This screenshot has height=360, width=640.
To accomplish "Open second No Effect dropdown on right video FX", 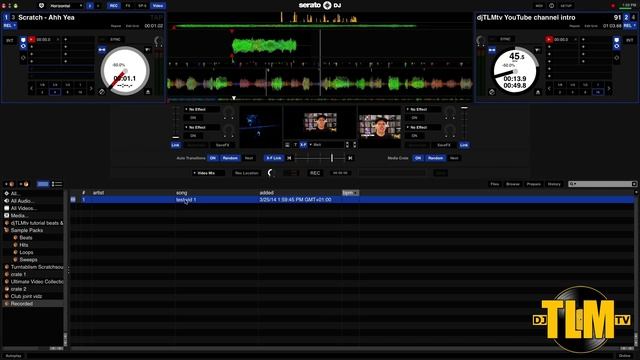I will 423,127.
